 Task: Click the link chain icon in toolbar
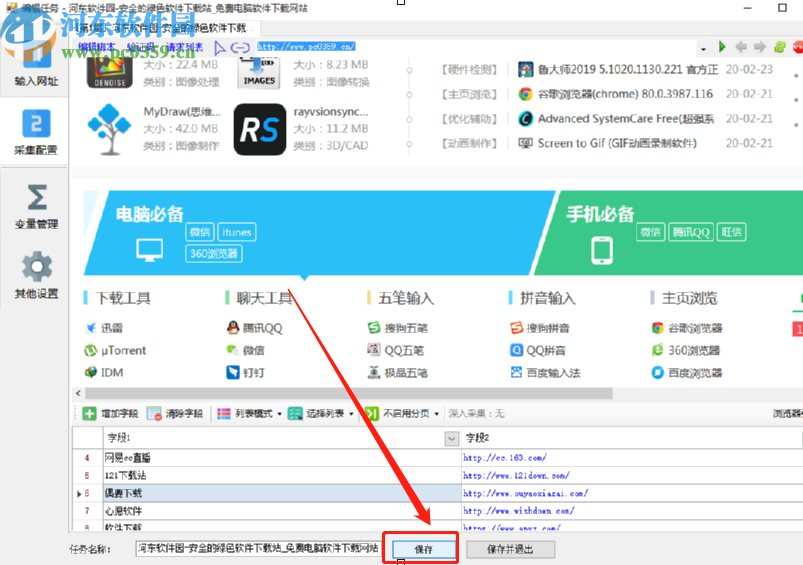click(240, 48)
